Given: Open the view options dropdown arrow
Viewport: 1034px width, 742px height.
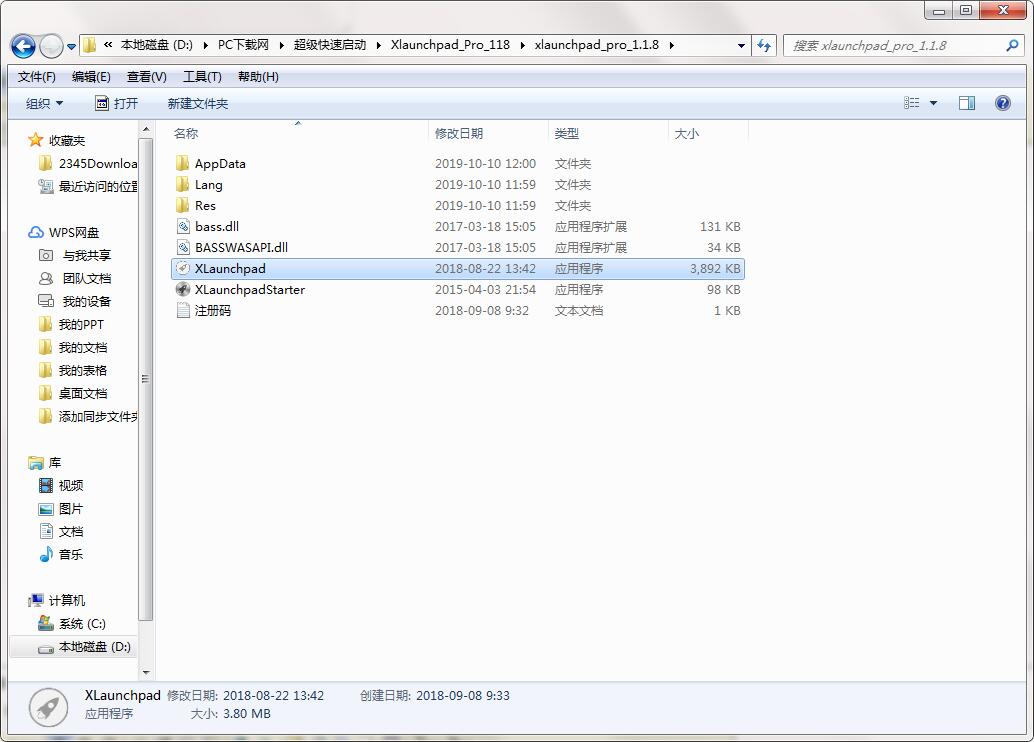Looking at the screenshot, I should click(x=933, y=103).
